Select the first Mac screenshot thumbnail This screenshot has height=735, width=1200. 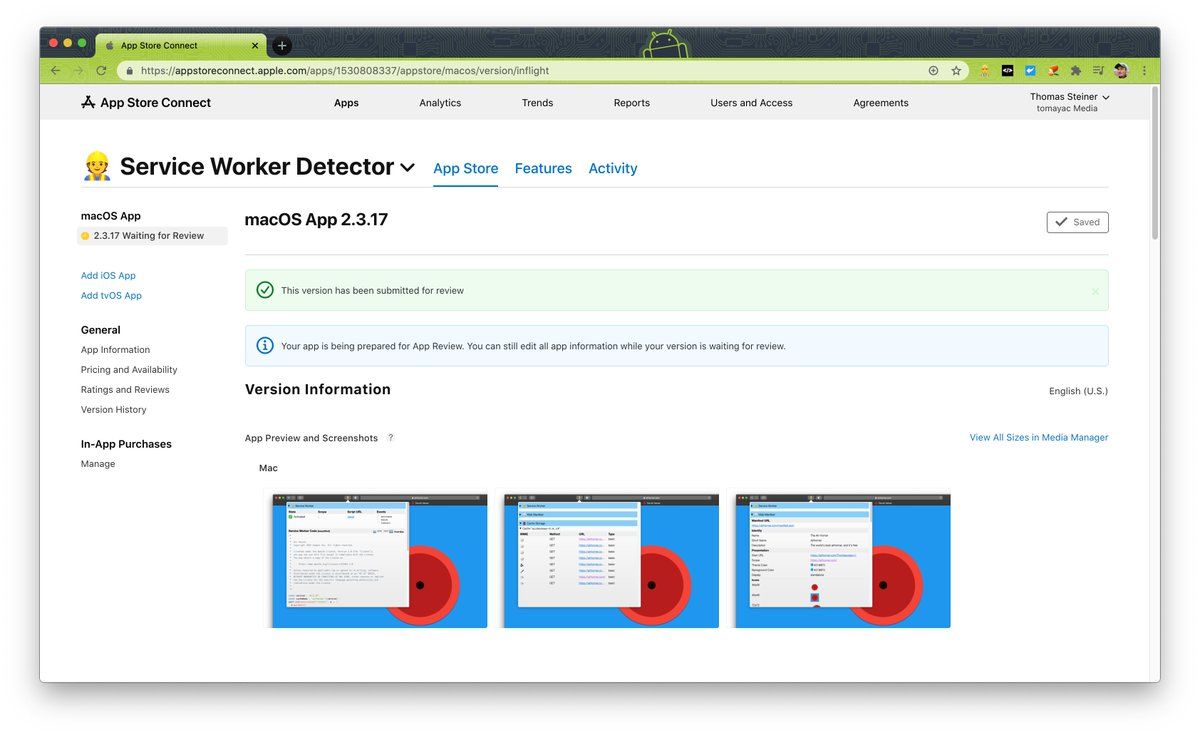380,560
